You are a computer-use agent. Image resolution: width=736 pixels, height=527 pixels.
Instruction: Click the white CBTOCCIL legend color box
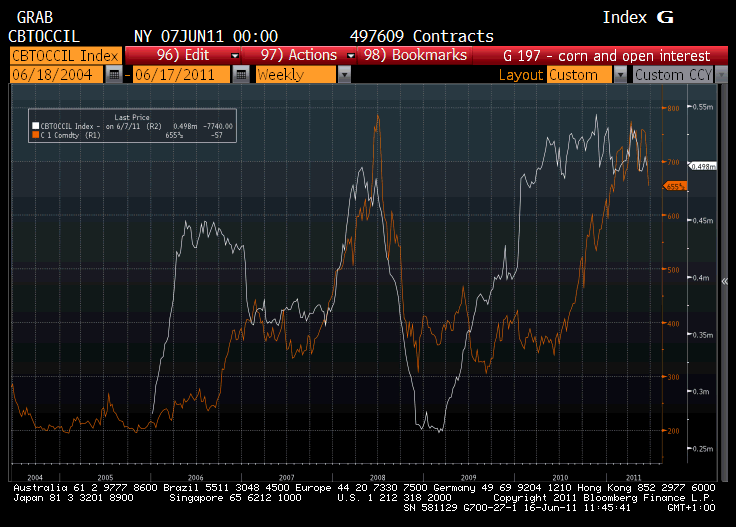[33, 126]
